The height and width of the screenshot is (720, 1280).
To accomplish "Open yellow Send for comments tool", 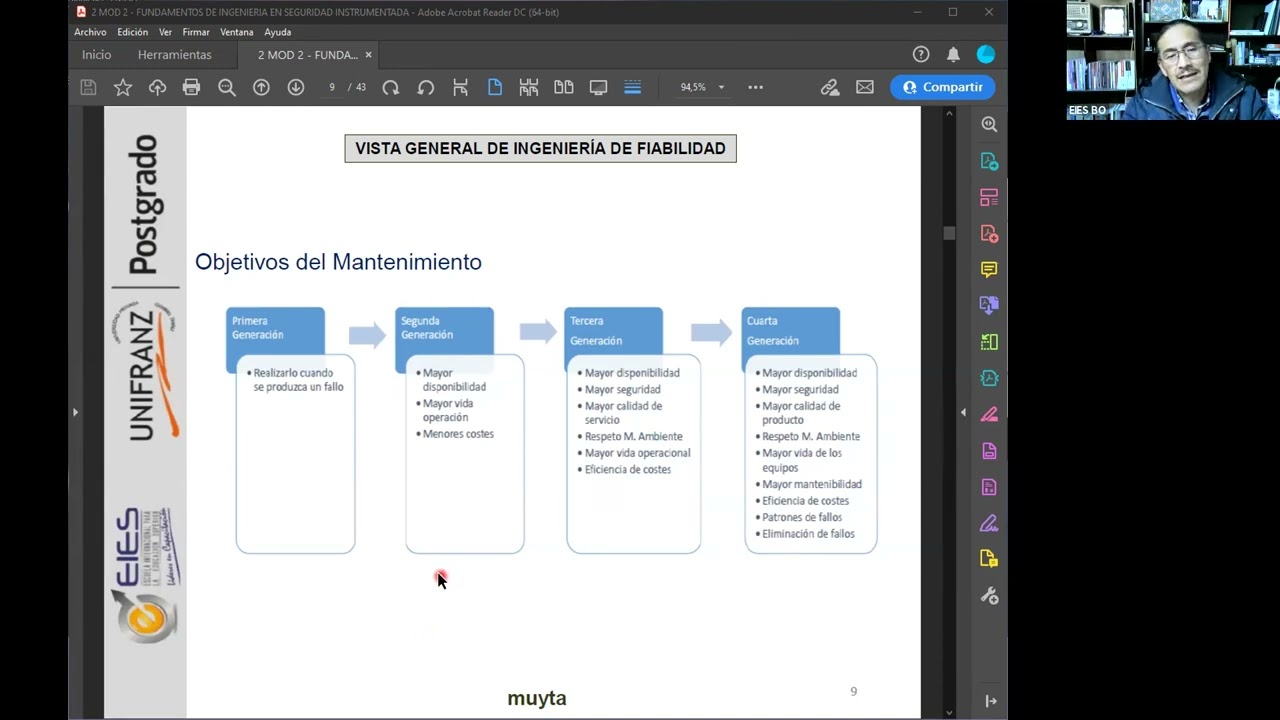I will click(x=989, y=559).
